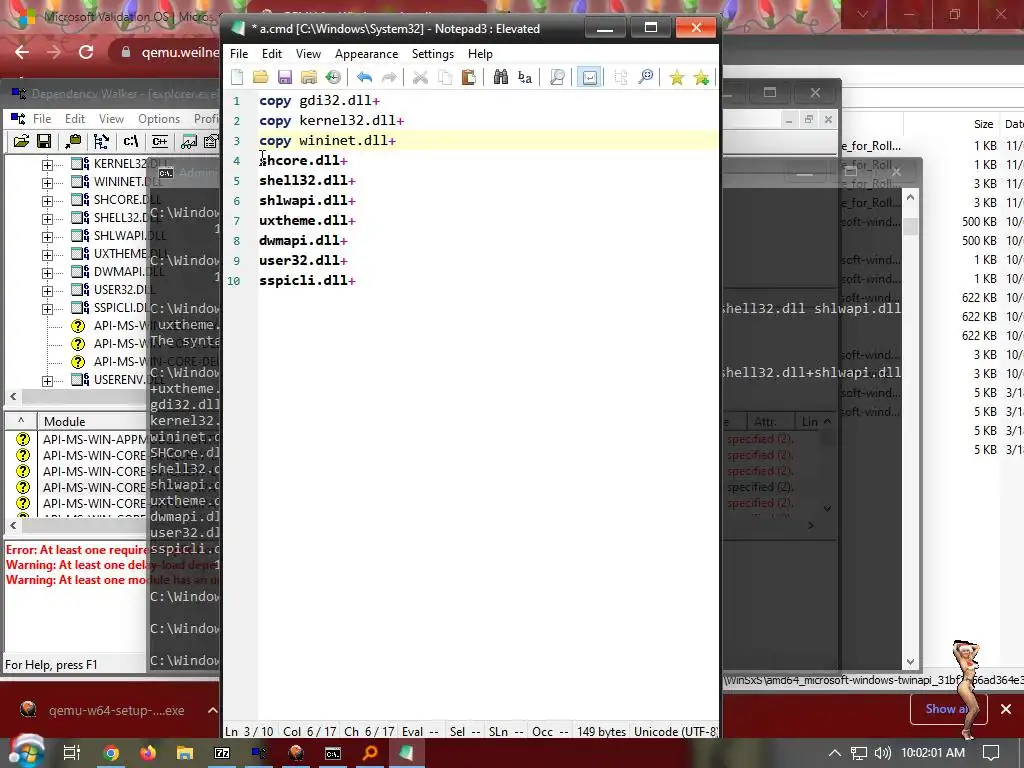Open Replace with the b-to-a icon
This screenshot has width=1024, height=768.
click(525, 78)
